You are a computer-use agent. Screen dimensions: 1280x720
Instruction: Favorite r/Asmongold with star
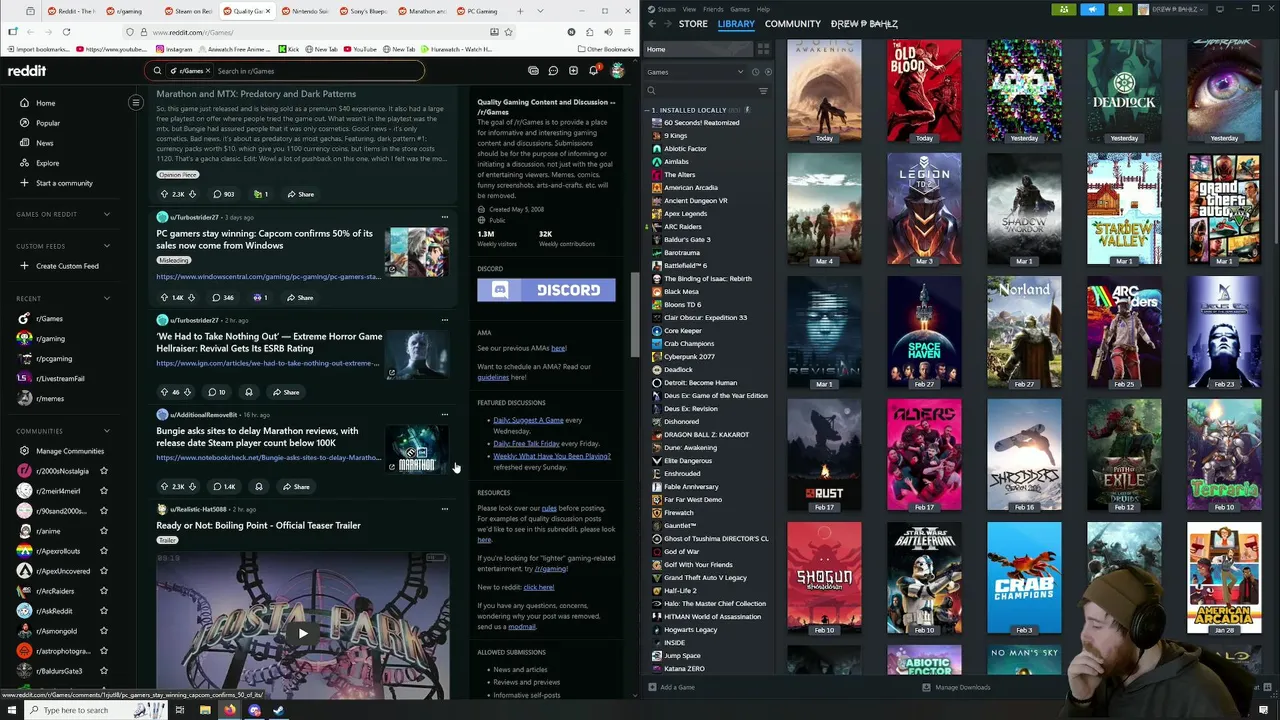103,631
